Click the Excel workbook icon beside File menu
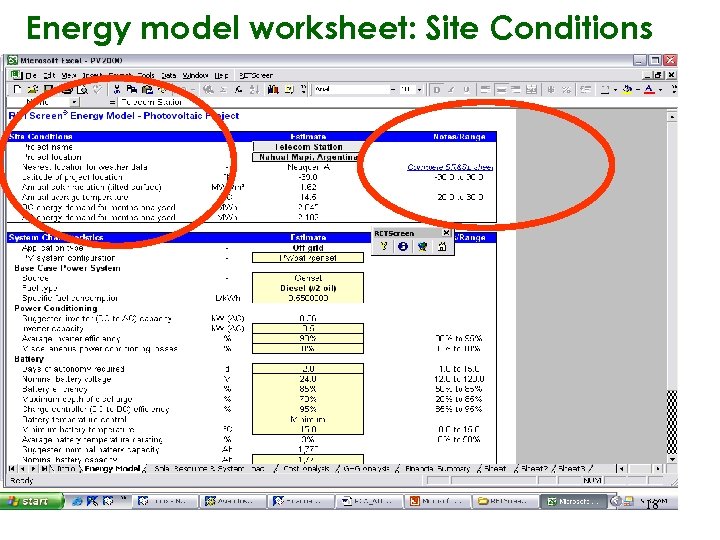 [16, 75]
